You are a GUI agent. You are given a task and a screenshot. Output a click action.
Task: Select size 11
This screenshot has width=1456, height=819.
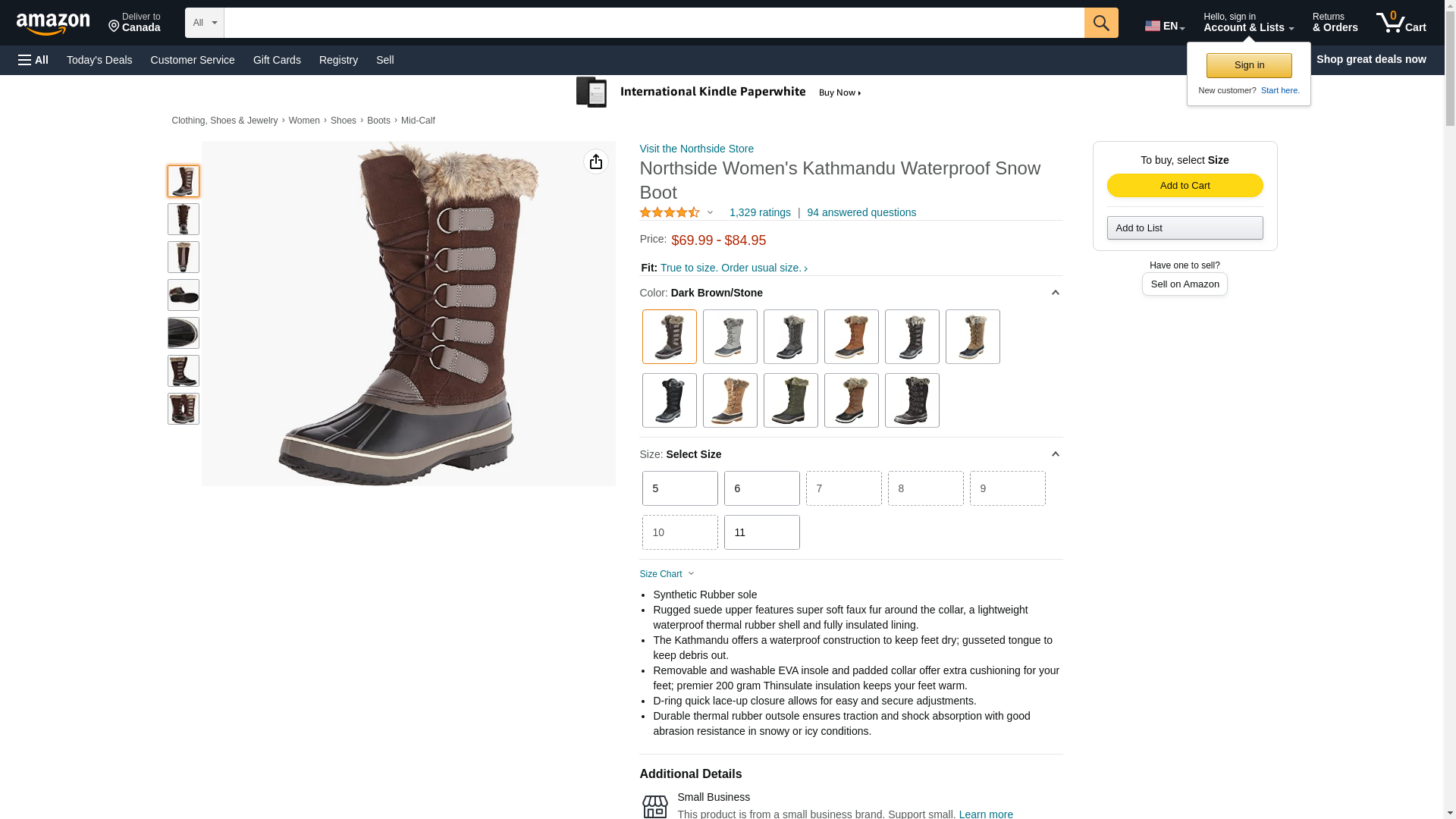click(x=761, y=532)
